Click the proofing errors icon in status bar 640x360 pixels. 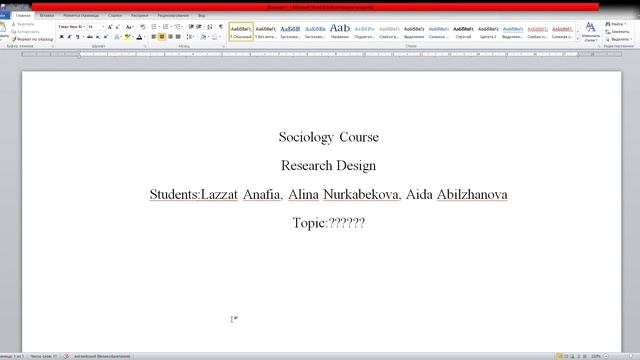click(x=66, y=356)
